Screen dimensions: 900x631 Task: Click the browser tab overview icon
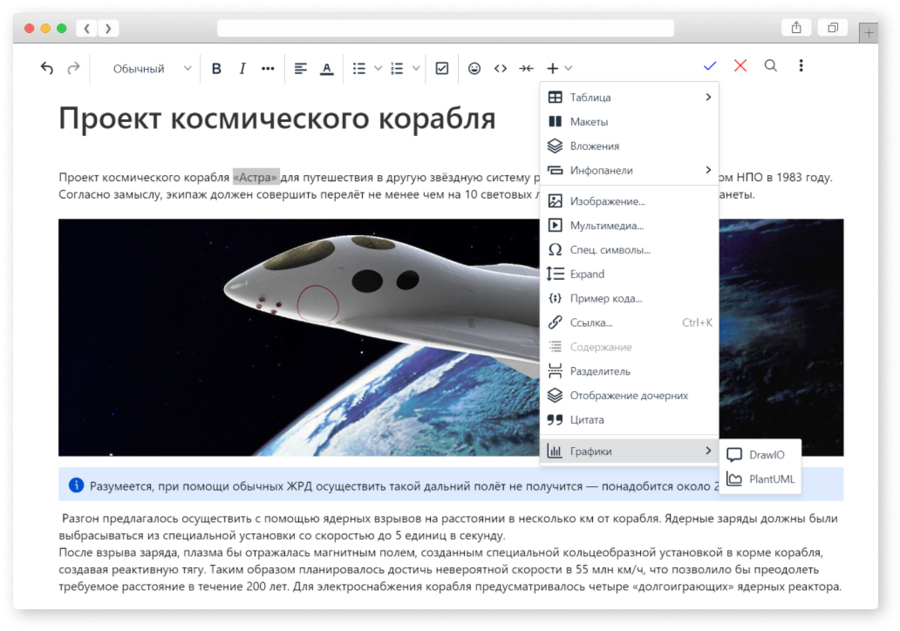click(x=833, y=28)
